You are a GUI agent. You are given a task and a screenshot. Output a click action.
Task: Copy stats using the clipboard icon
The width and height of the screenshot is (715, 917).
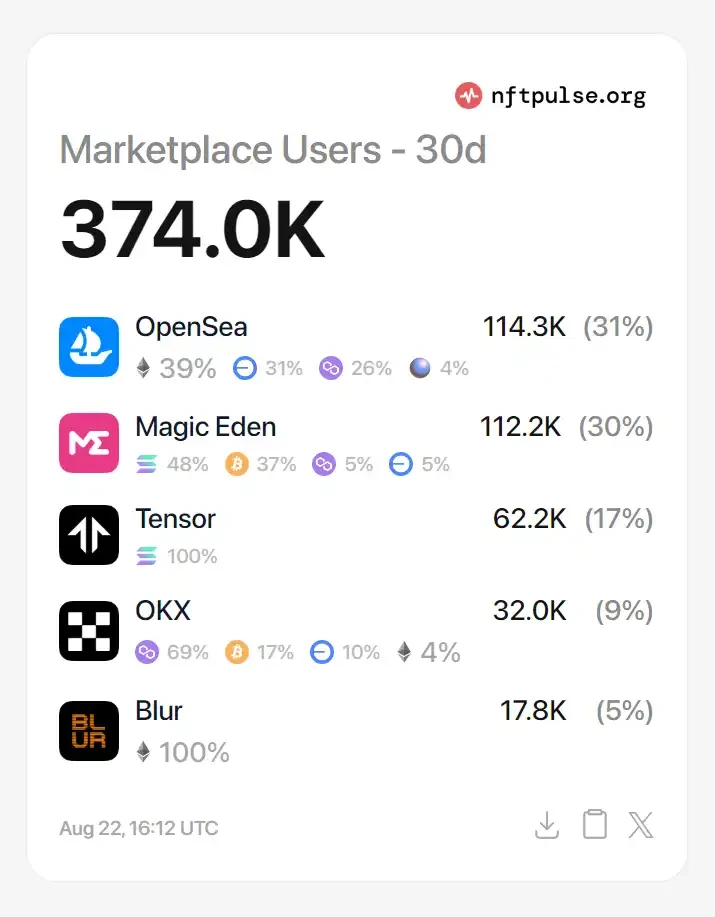tap(594, 825)
